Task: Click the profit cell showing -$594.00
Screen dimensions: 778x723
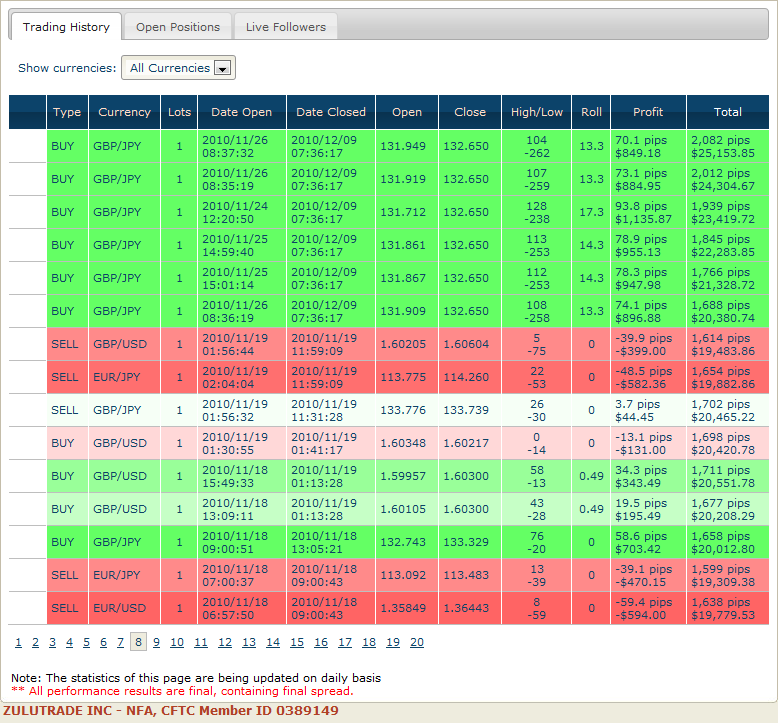Action: (x=648, y=608)
